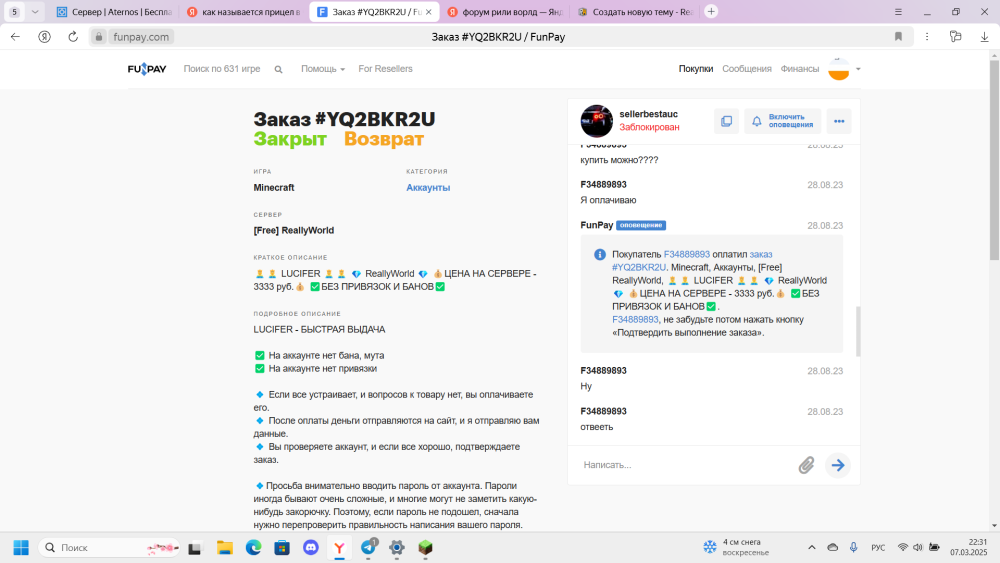Image resolution: width=1000 pixels, height=563 pixels.
Task: Click the page vertical scrollbar
Action: pyautogui.click(x=994, y=159)
